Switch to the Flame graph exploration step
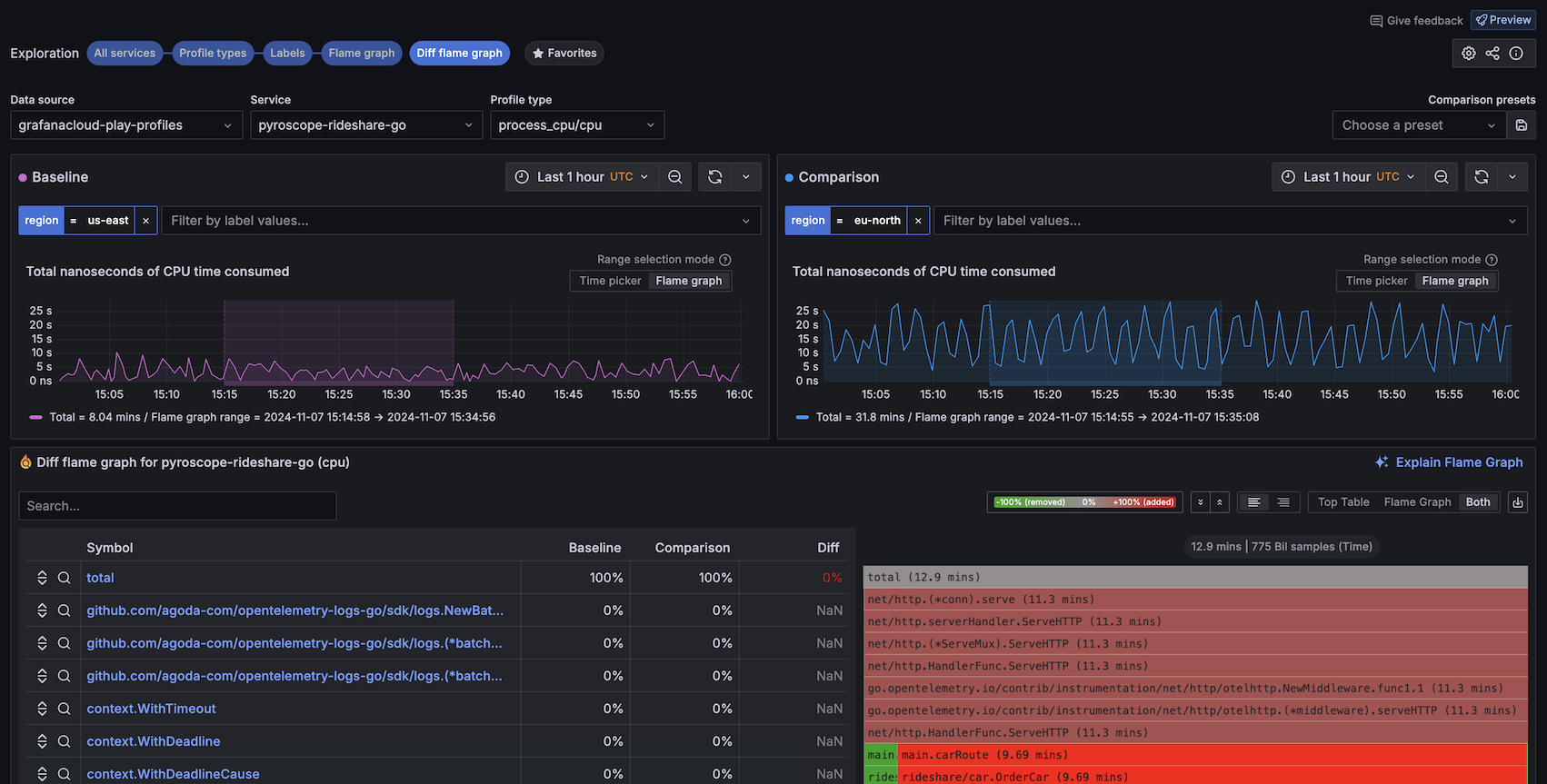The image size is (1547, 784). (361, 54)
